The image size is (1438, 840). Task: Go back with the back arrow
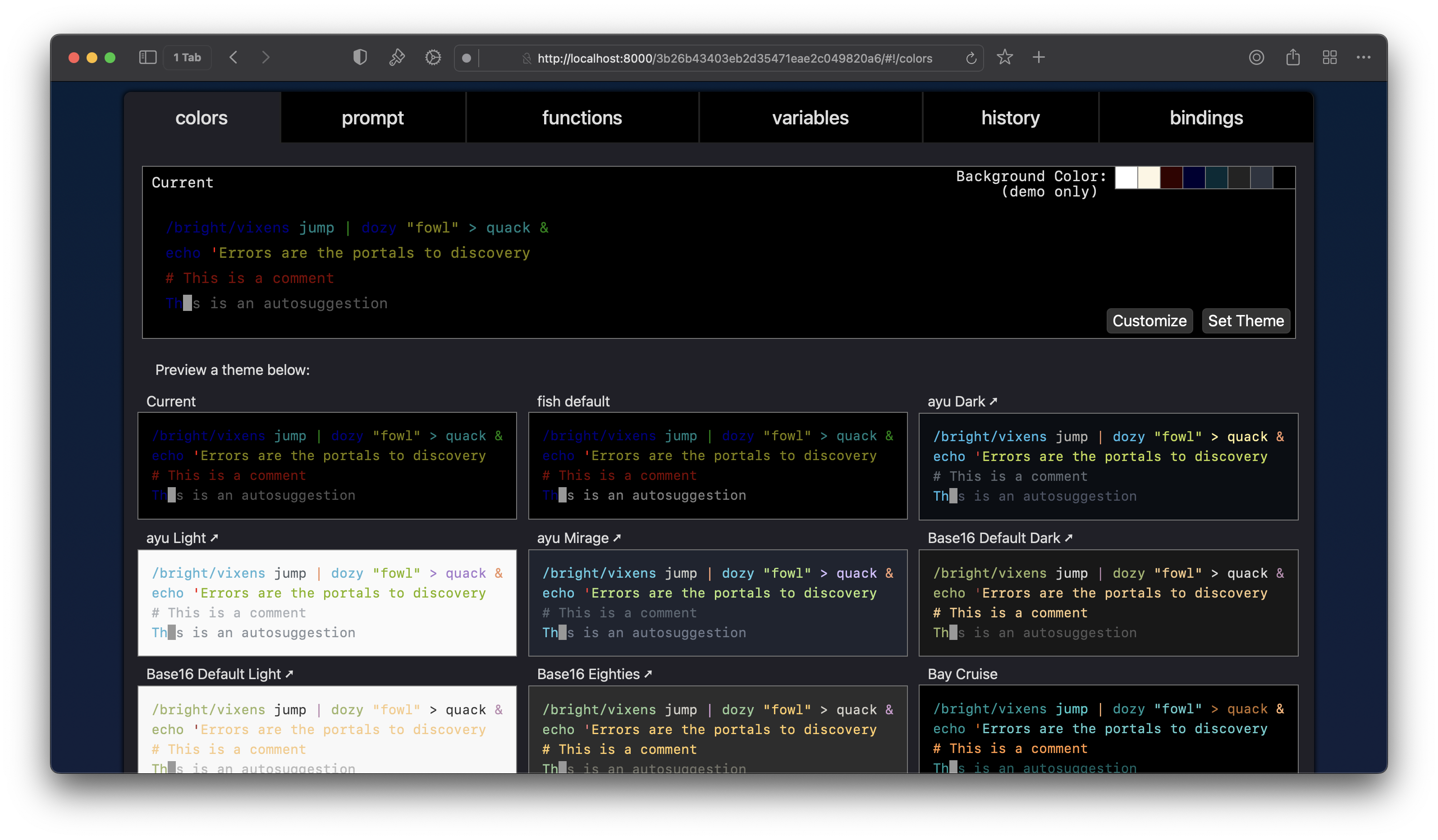(x=234, y=58)
